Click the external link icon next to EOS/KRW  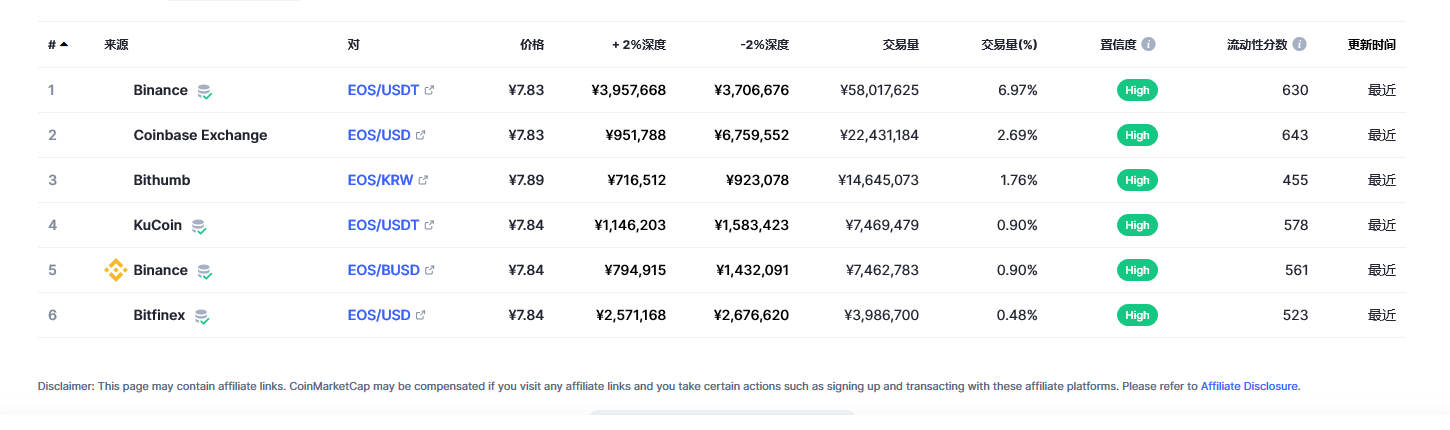pos(423,180)
